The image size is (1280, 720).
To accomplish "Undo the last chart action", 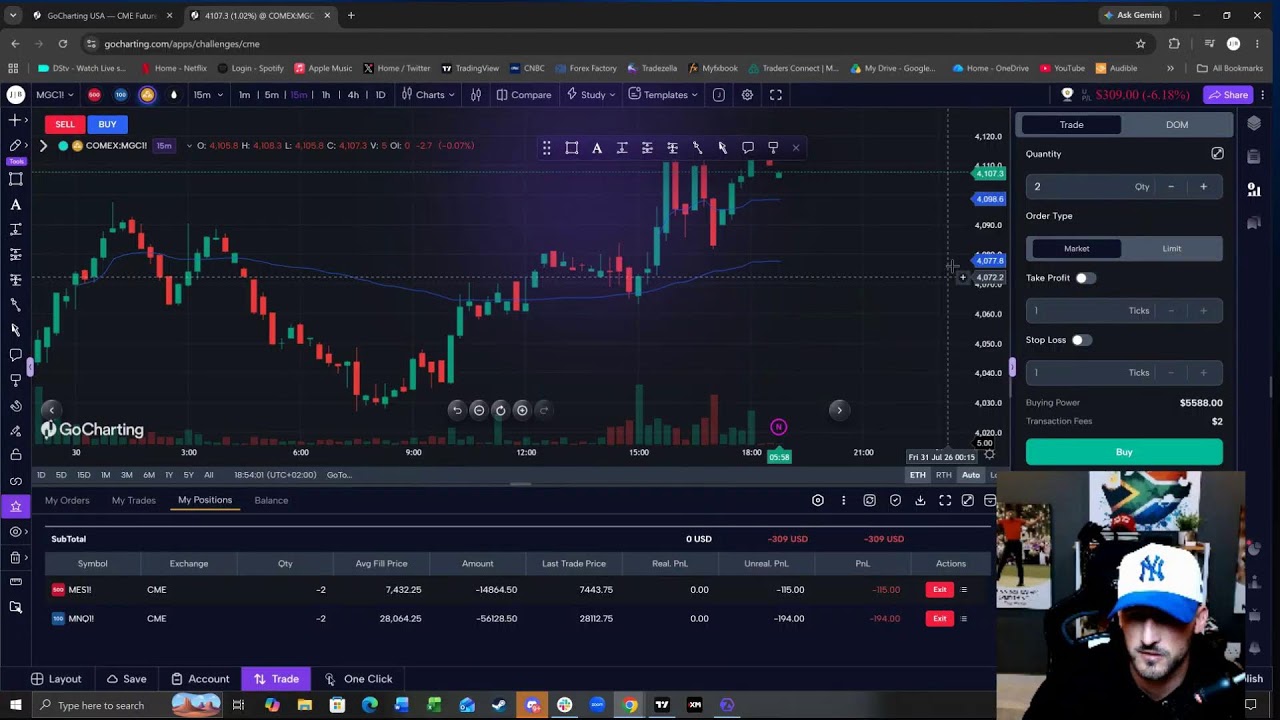I will pos(457,410).
